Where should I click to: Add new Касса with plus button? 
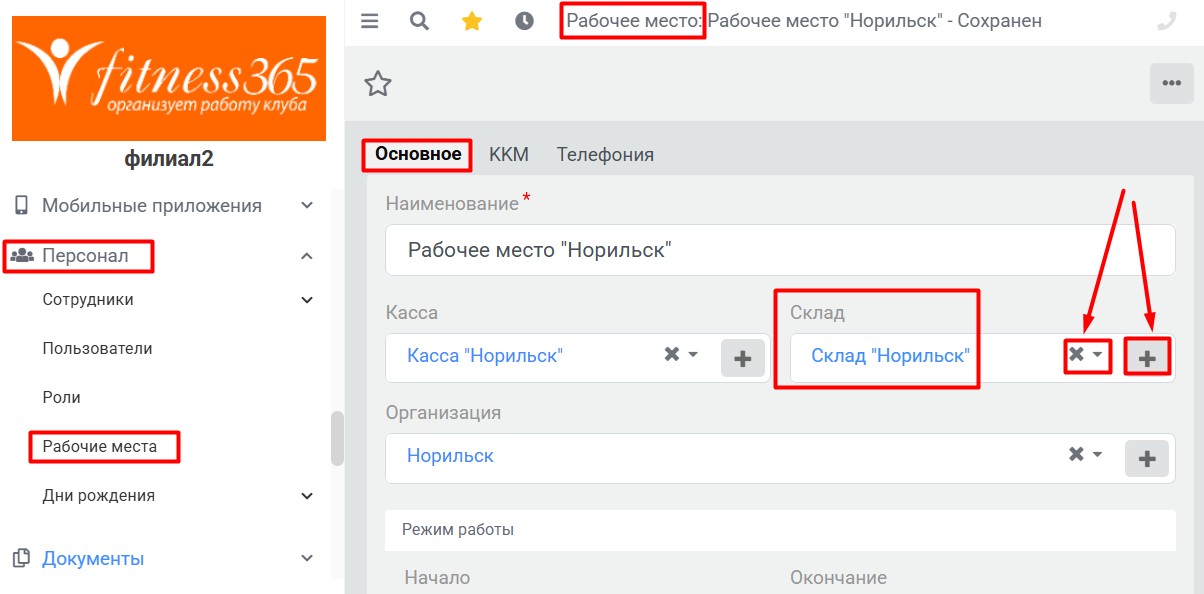pyautogui.click(x=743, y=358)
